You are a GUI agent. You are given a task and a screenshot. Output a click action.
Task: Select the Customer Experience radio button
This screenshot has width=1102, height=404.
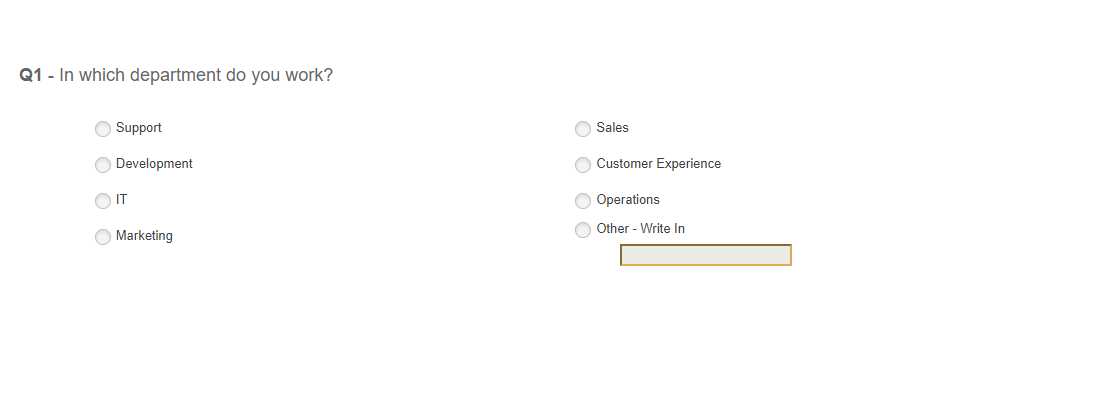pos(583,164)
